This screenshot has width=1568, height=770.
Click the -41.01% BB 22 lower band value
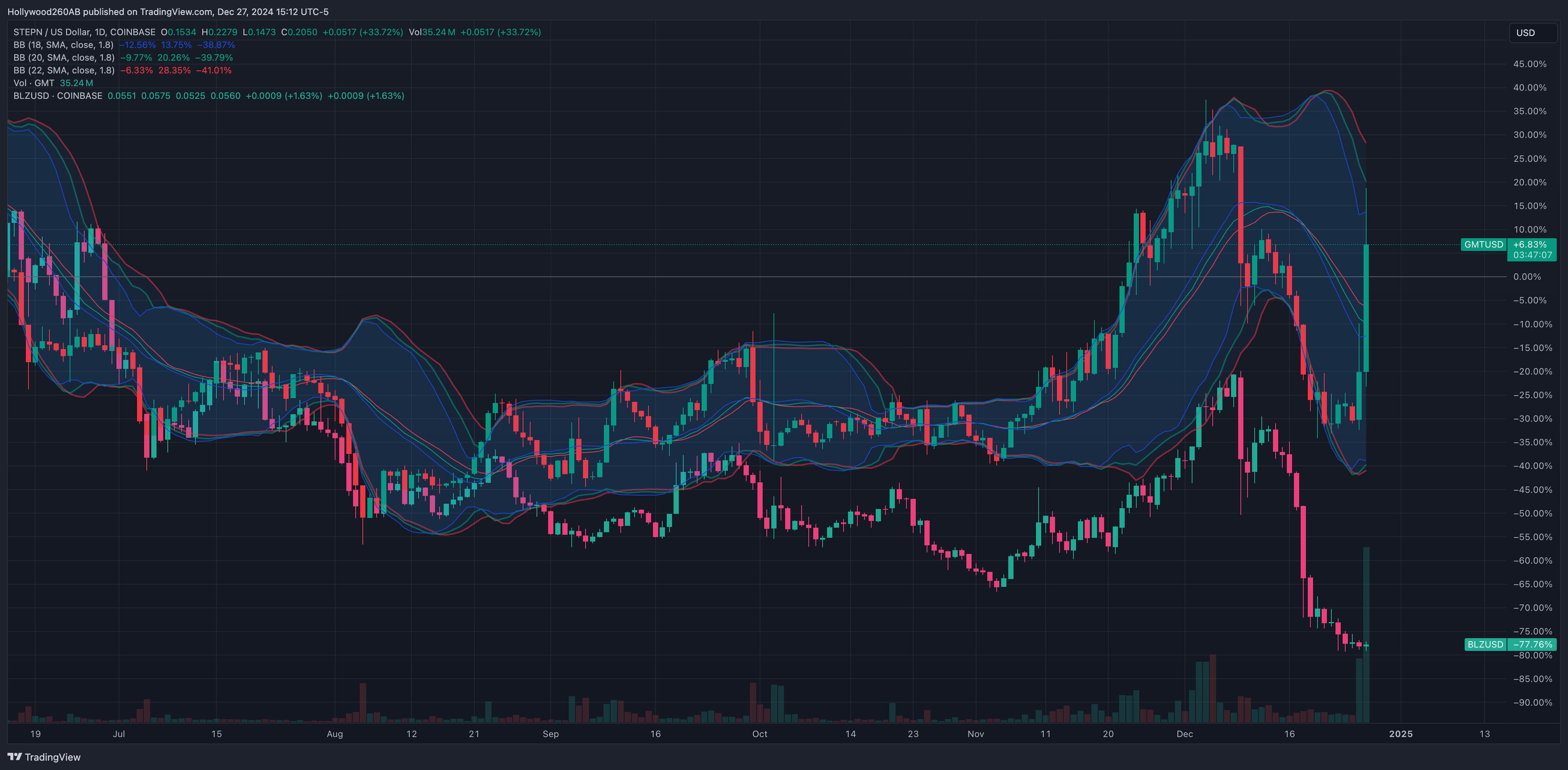point(214,71)
